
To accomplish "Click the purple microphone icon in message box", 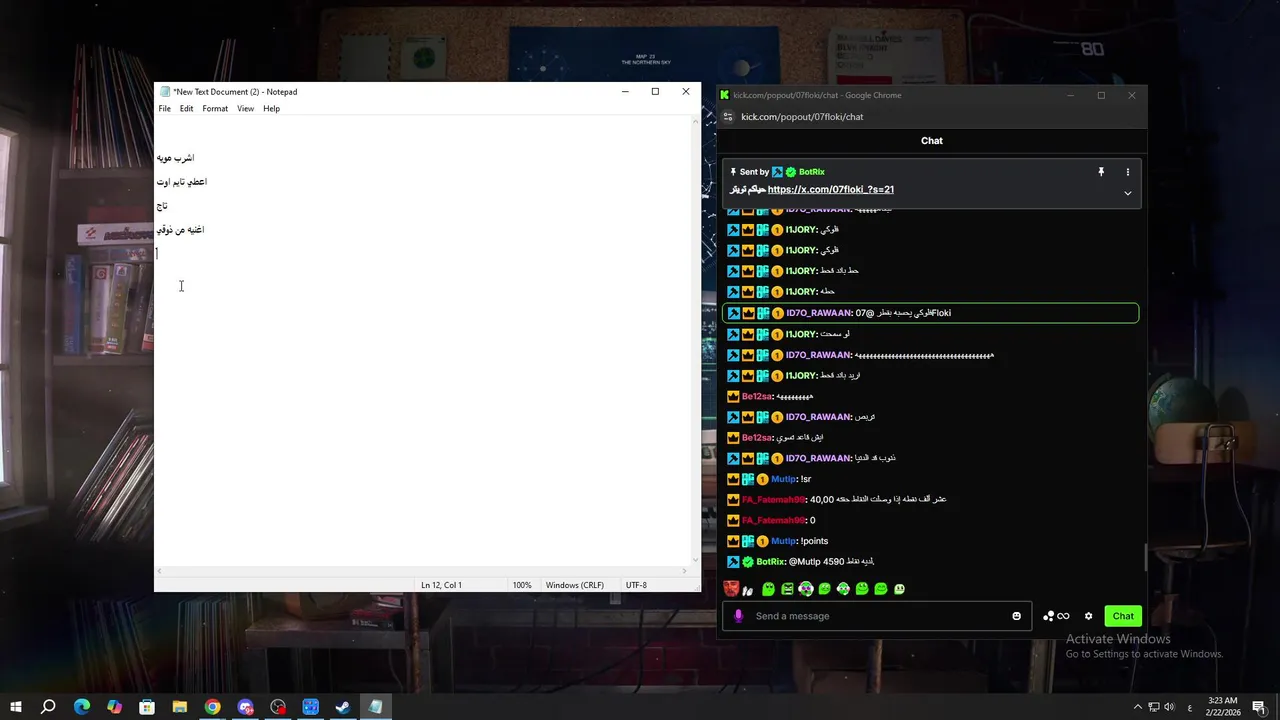I will 739,616.
